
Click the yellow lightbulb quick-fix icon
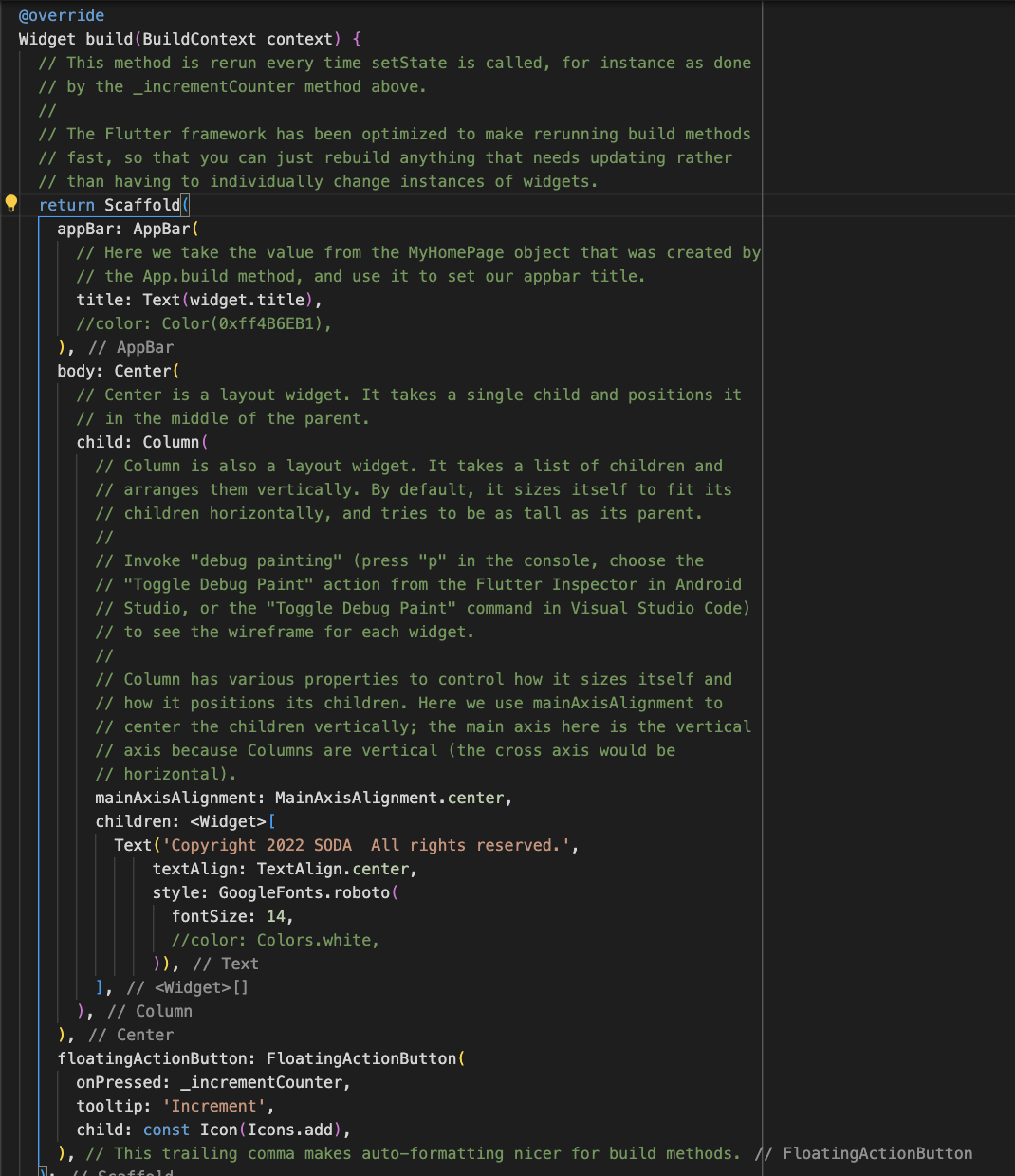tap(11, 203)
